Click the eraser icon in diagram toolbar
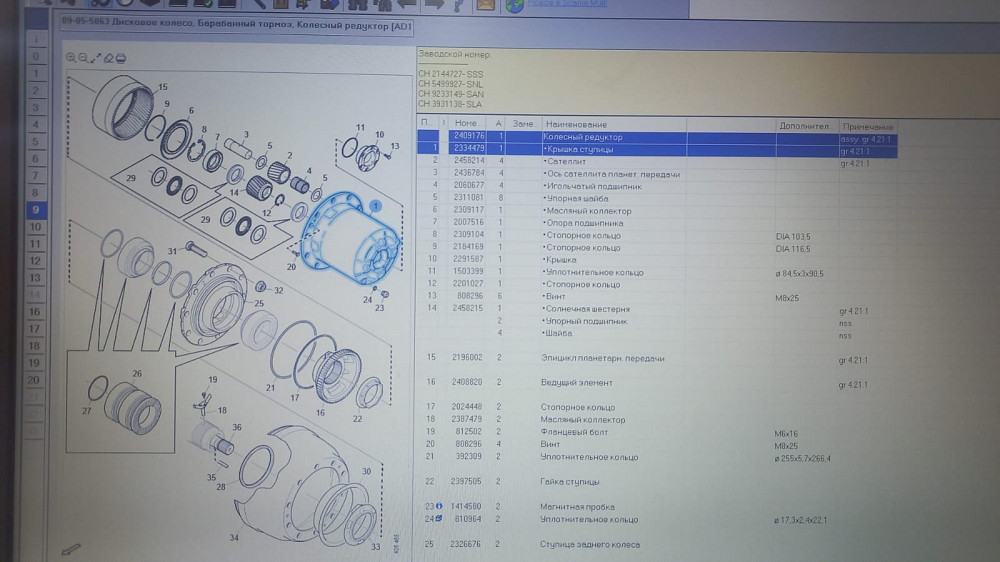Viewport: 1000px width, 562px height. click(x=108, y=57)
